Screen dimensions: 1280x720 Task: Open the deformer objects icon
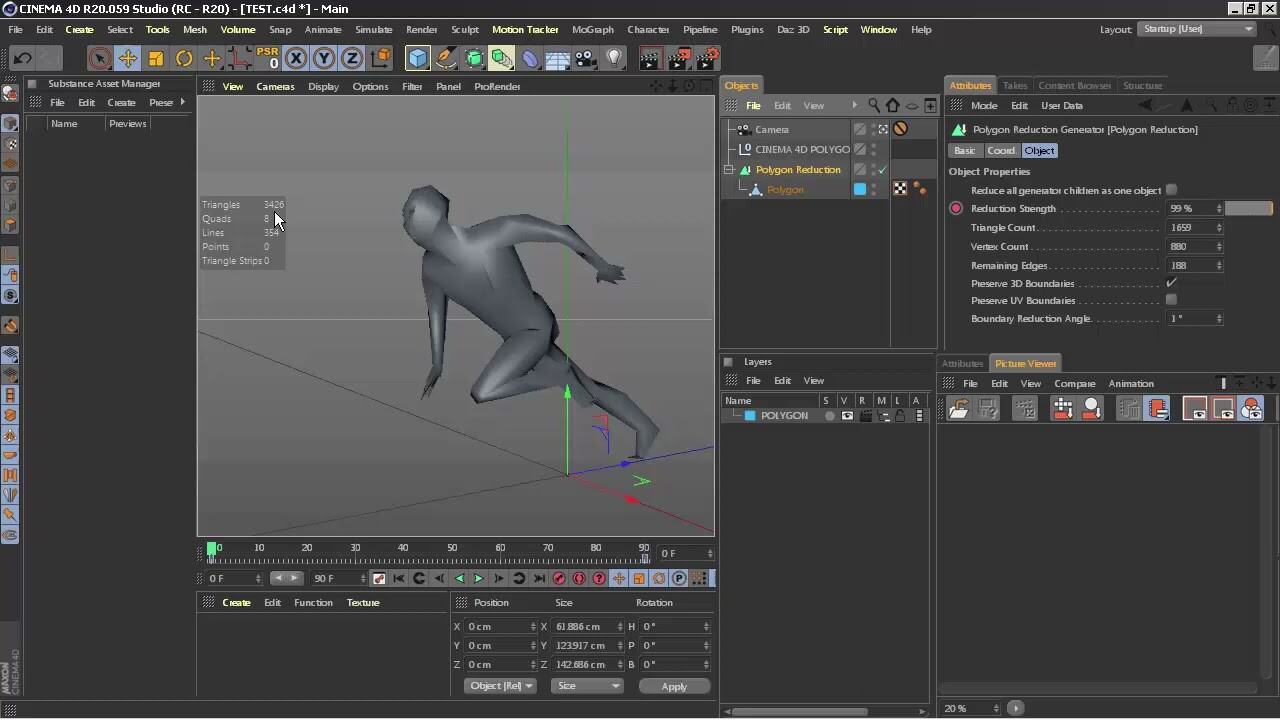pyautogui.click(x=530, y=58)
